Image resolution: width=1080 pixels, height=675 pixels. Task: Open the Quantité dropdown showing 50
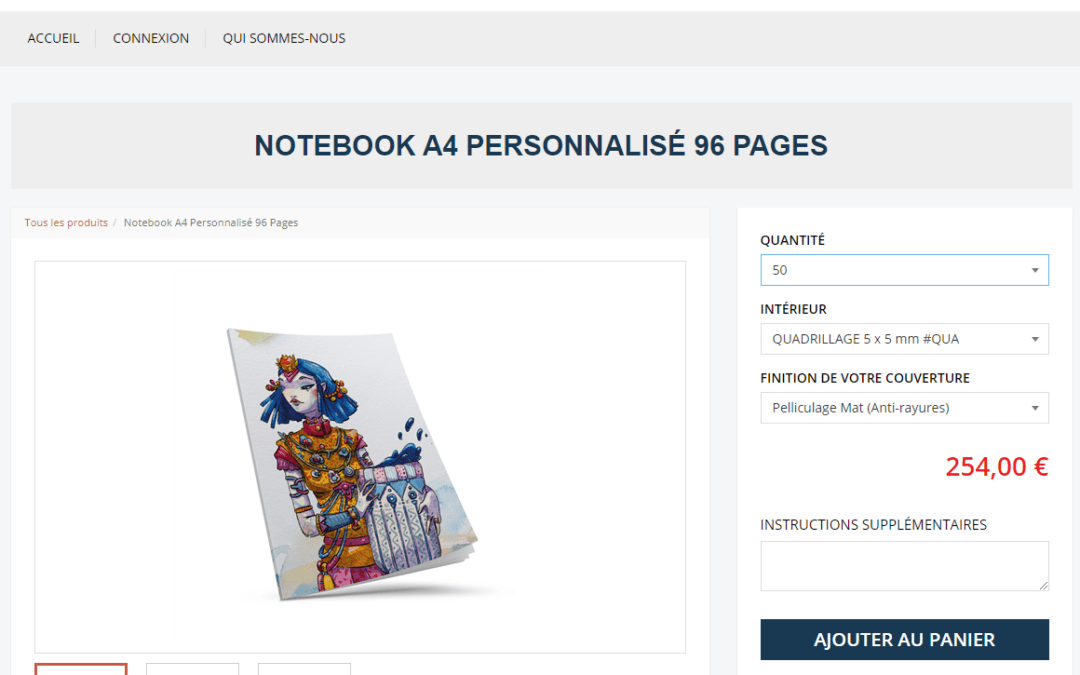click(904, 270)
